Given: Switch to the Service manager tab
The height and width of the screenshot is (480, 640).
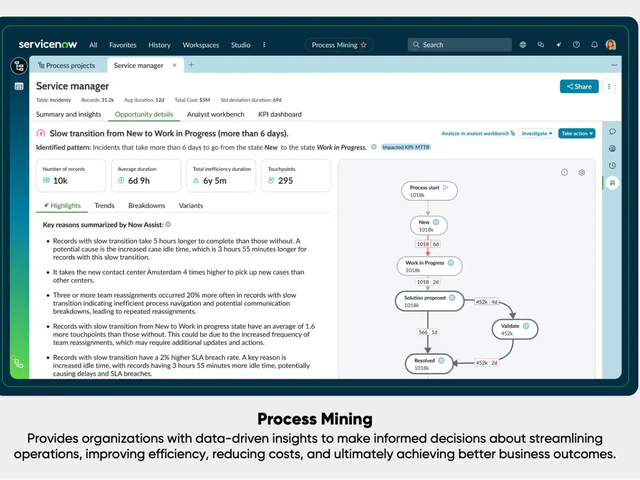Looking at the screenshot, I should [x=138, y=65].
